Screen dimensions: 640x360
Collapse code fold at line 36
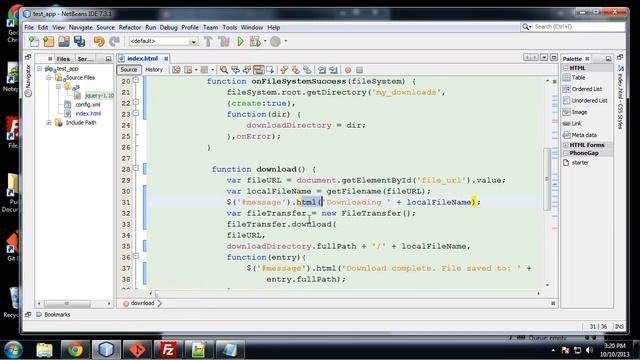coord(136,256)
